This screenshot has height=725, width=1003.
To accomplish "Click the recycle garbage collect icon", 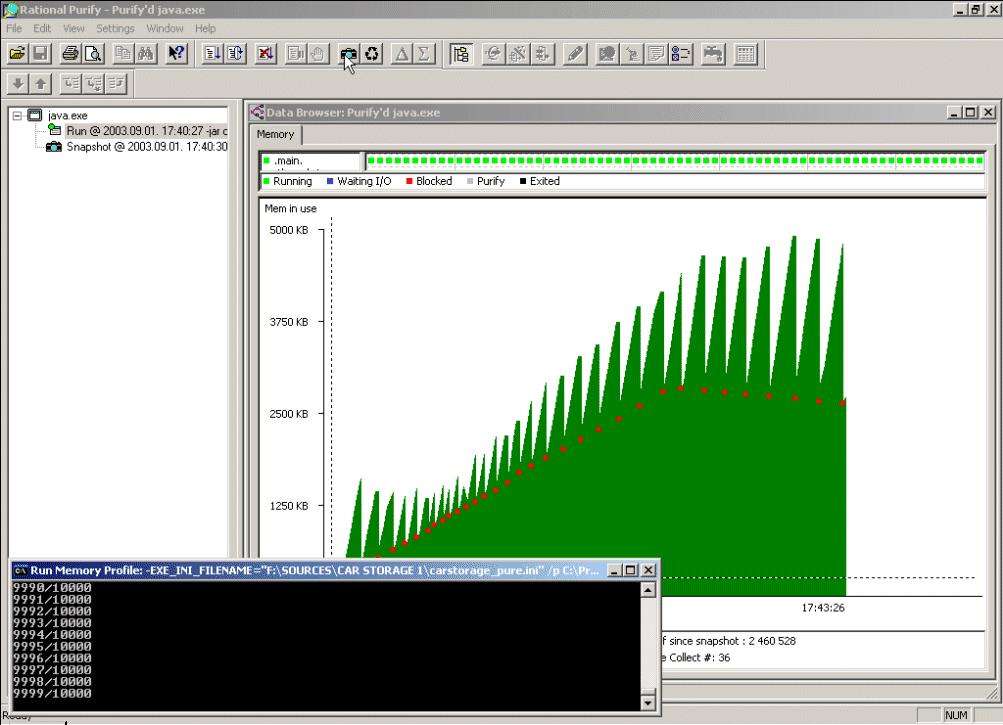I will (372, 54).
